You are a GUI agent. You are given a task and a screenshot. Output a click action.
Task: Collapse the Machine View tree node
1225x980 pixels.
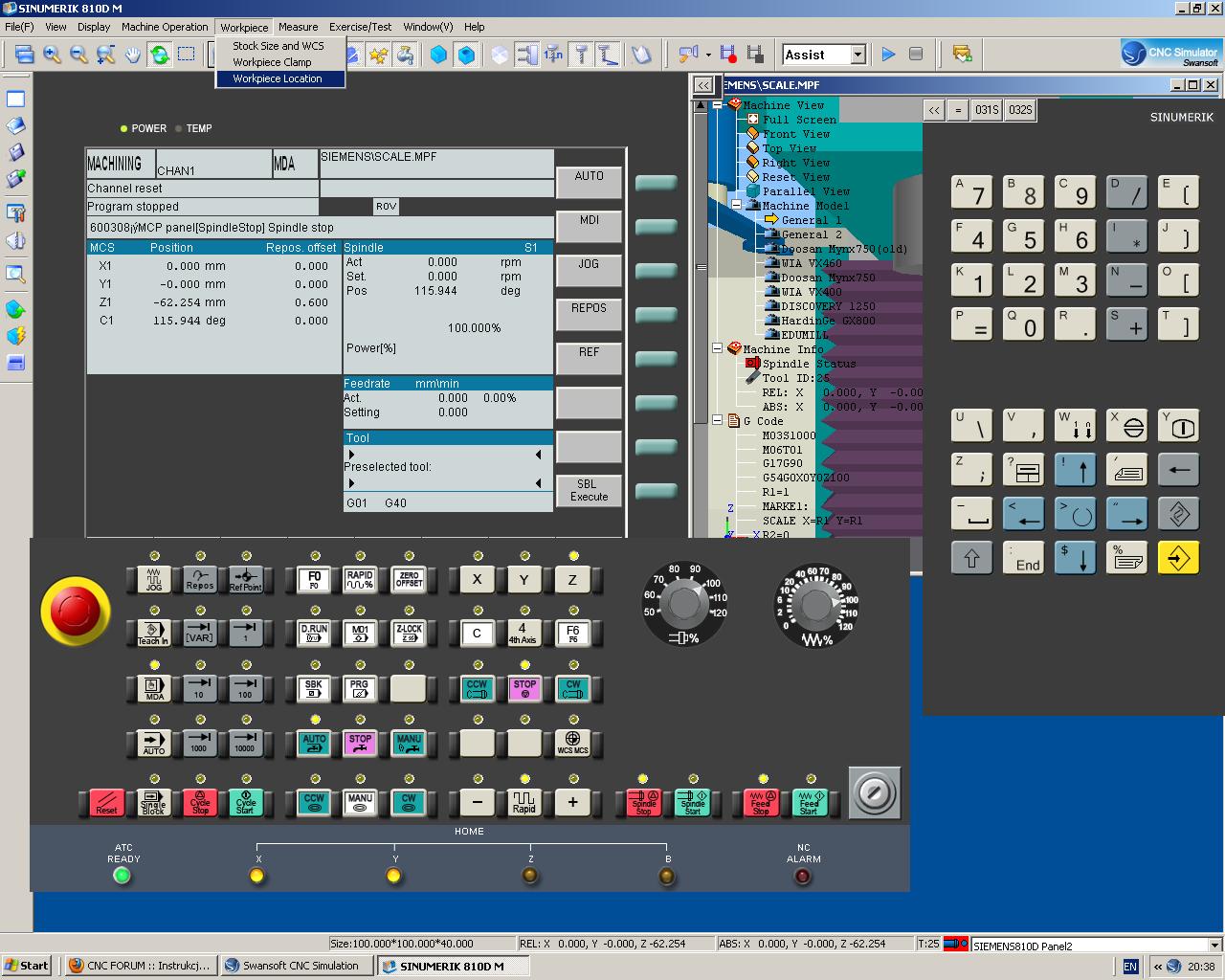pyautogui.click(x=717, y=105)
